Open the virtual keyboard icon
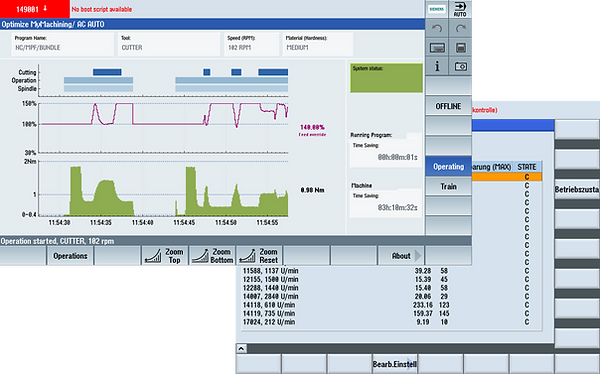 [437, 47]
